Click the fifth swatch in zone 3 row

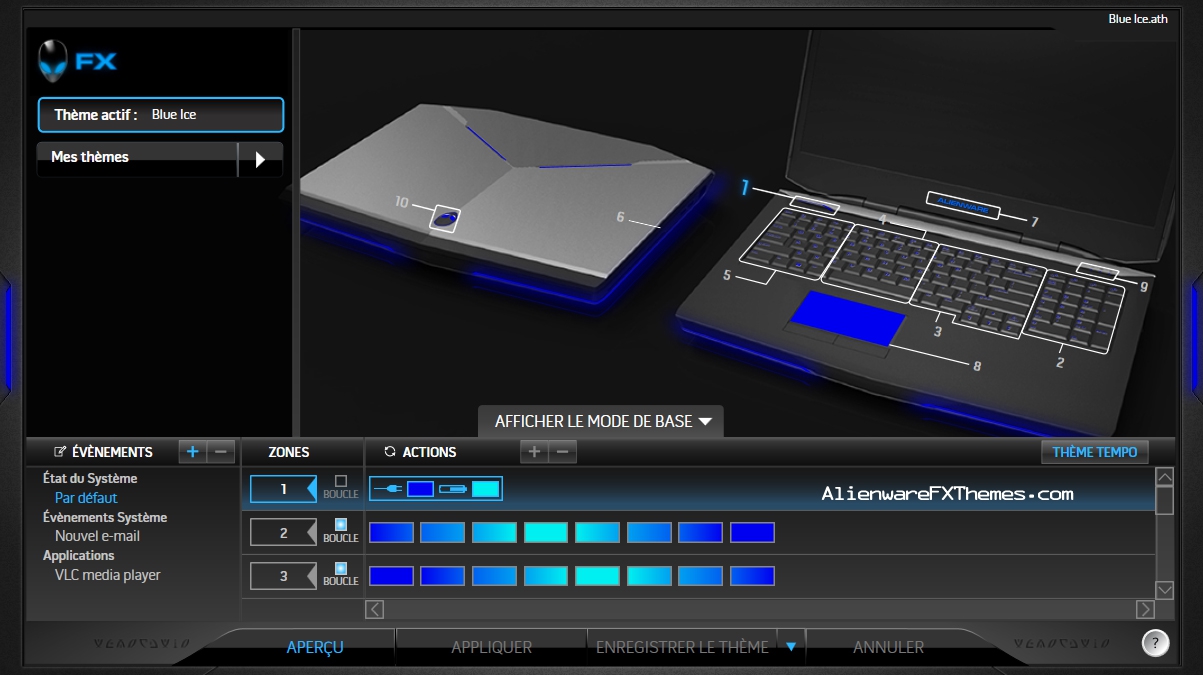tap(597, 576)
